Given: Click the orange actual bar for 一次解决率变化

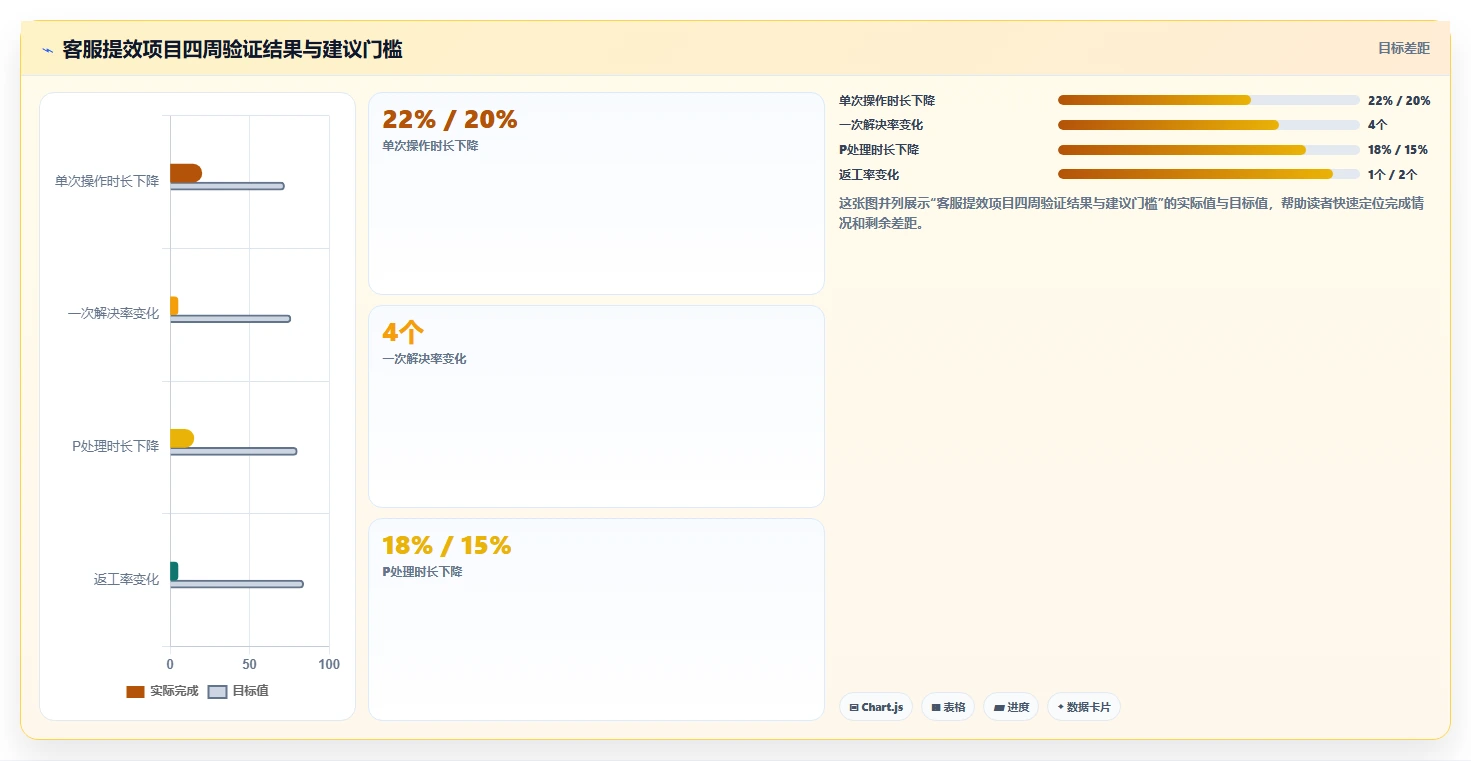Looking at the screenshot, I should click(174, 306).
